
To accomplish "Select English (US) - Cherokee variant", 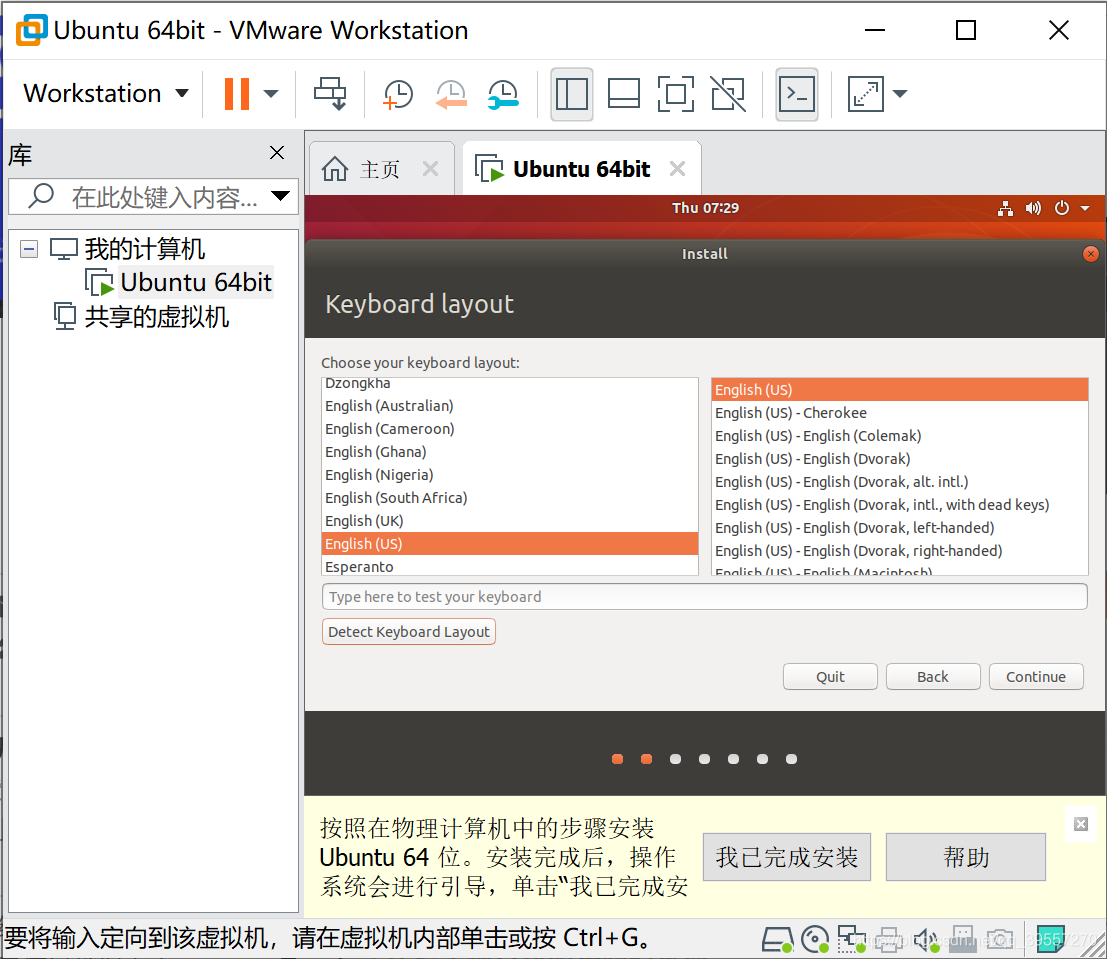I will pyautogui.click(x=899, y=413).
